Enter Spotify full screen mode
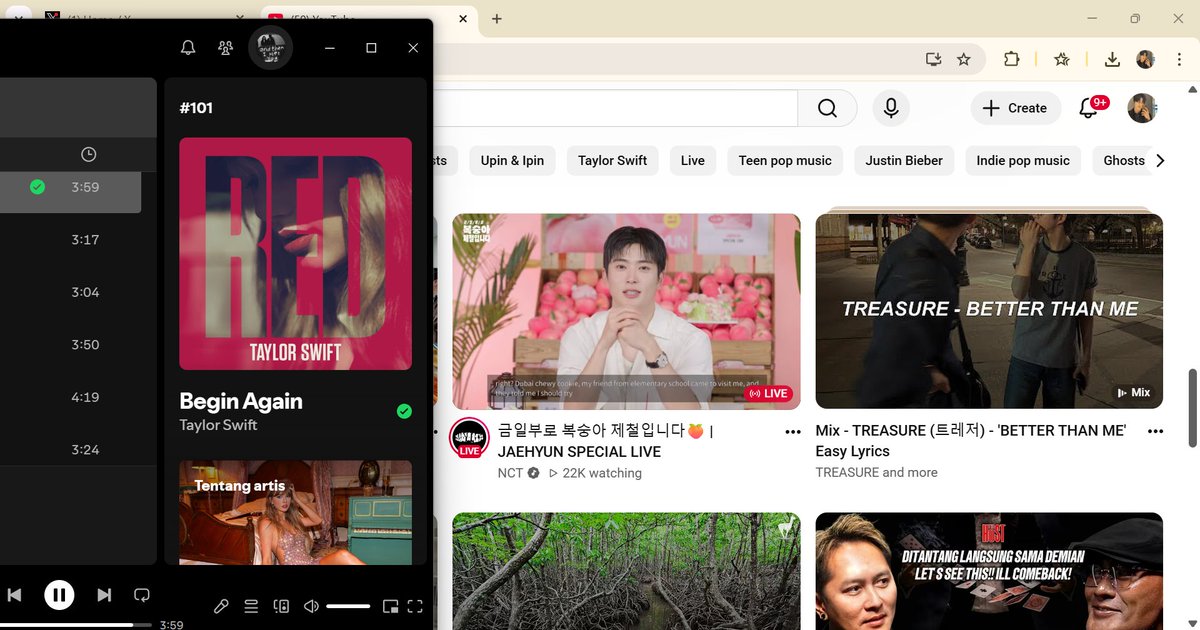 click(x=416, y=606)
